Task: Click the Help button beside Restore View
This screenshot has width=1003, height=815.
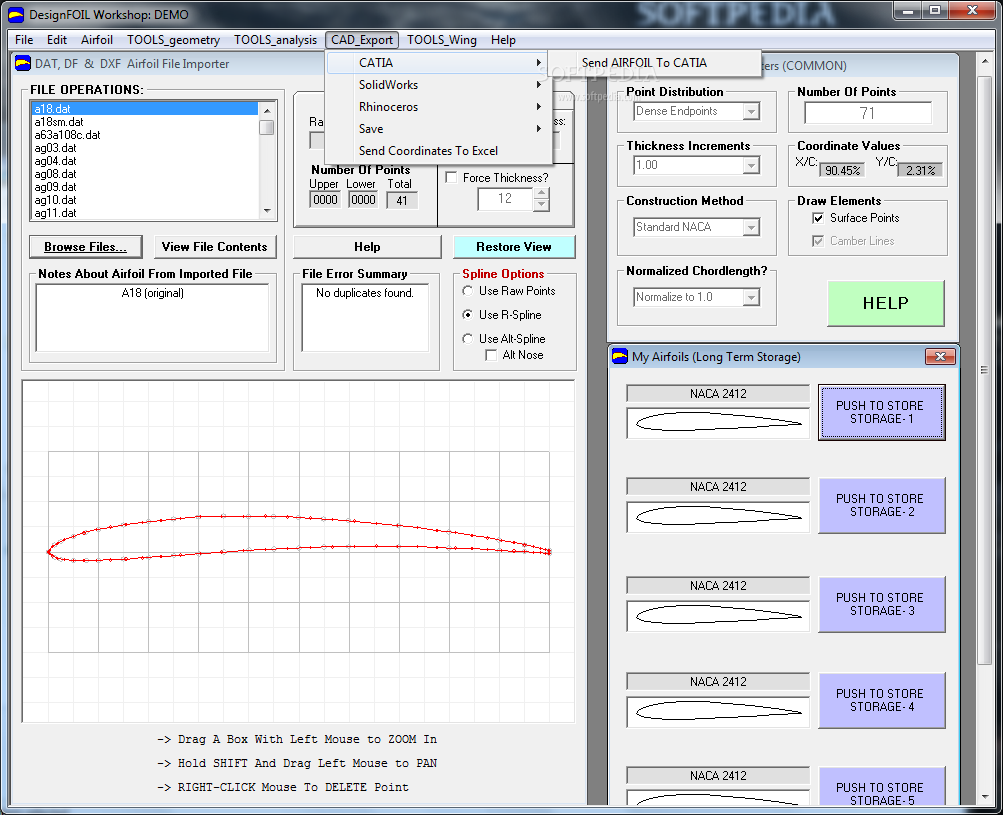Action: click(367, 247)
